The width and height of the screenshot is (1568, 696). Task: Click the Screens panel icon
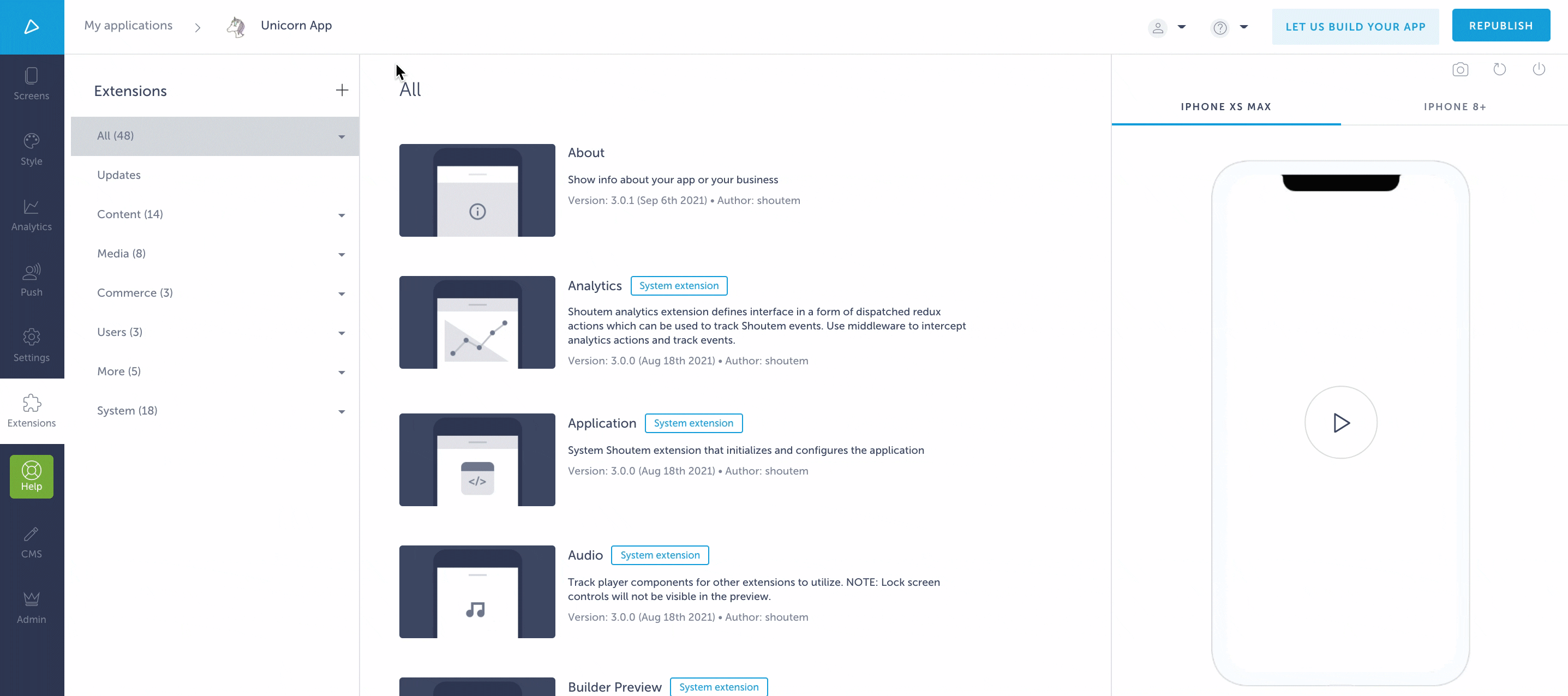click(x=31, y=84)
